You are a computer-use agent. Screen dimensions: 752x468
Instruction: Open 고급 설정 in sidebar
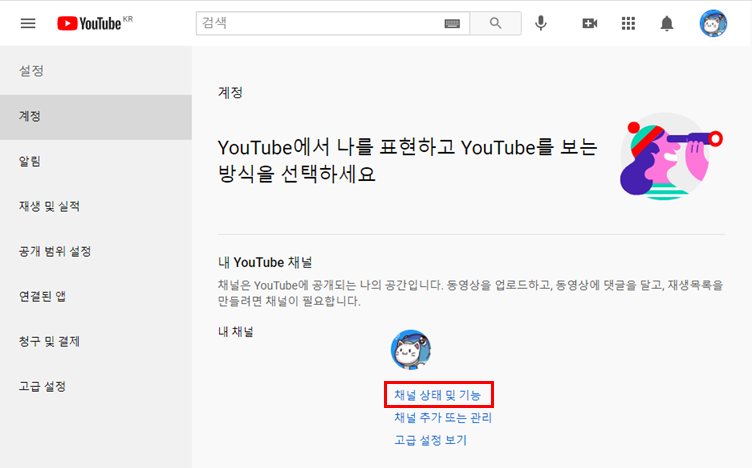click(x=96, y=386)
